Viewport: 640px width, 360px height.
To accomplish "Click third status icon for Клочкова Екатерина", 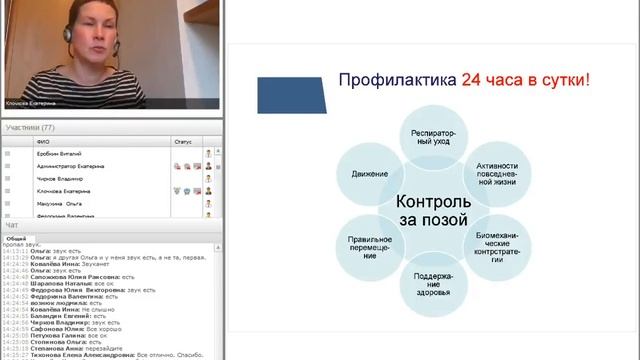I will 197,191.
